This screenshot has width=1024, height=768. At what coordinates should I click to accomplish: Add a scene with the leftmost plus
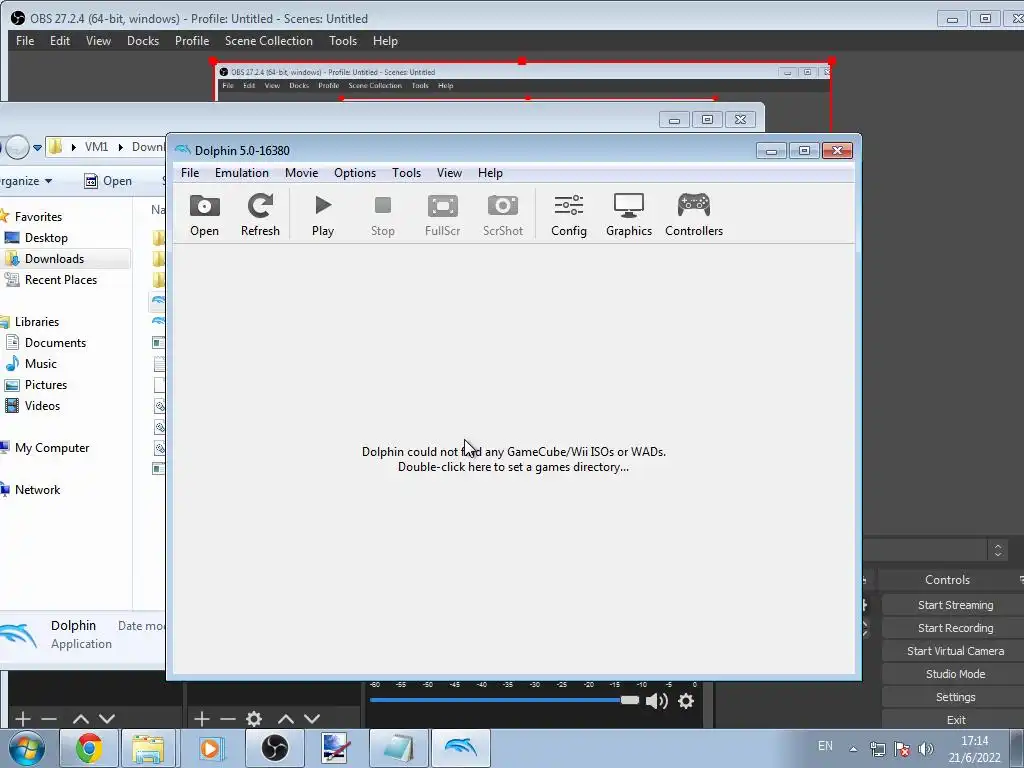coord(23,719)
